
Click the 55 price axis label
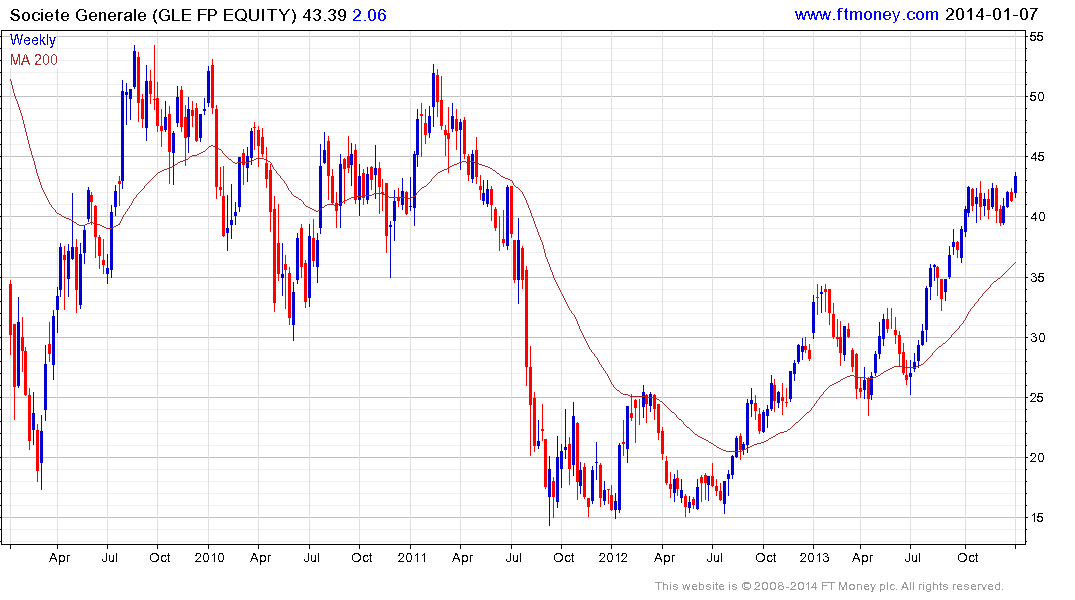pos(1037,36)
